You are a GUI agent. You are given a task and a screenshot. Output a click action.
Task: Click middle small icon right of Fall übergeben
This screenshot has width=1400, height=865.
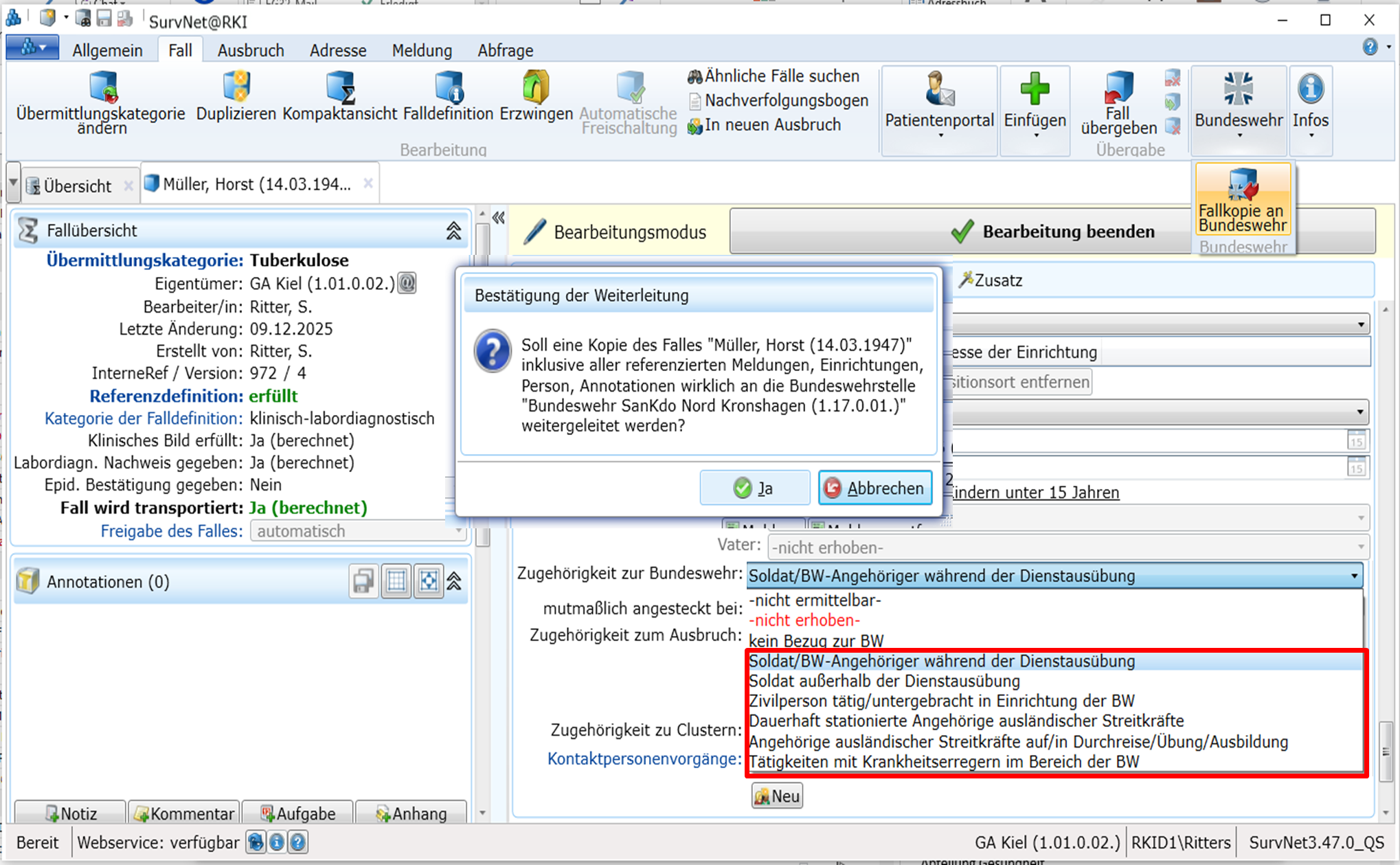1173,102
